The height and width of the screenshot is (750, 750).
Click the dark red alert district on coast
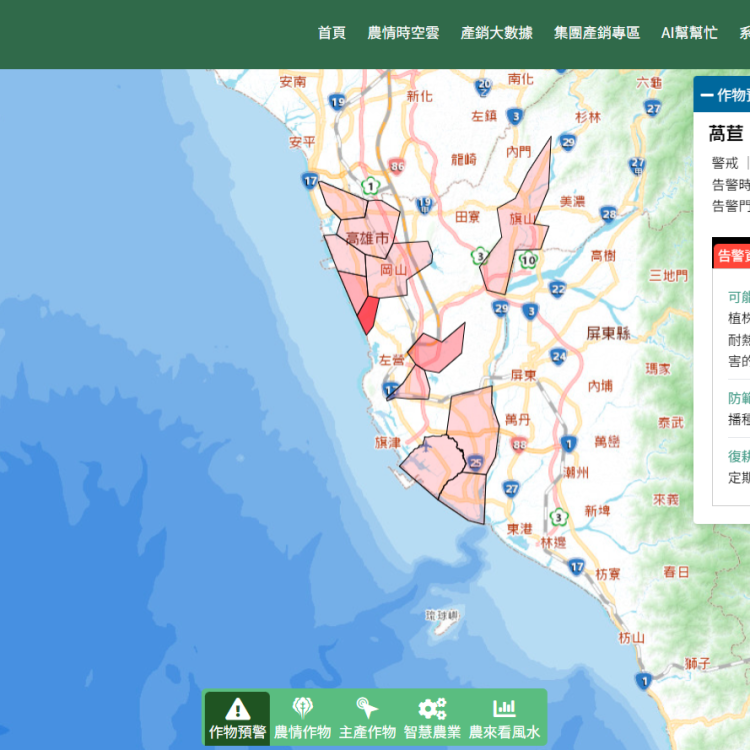[x=367, y=314]
